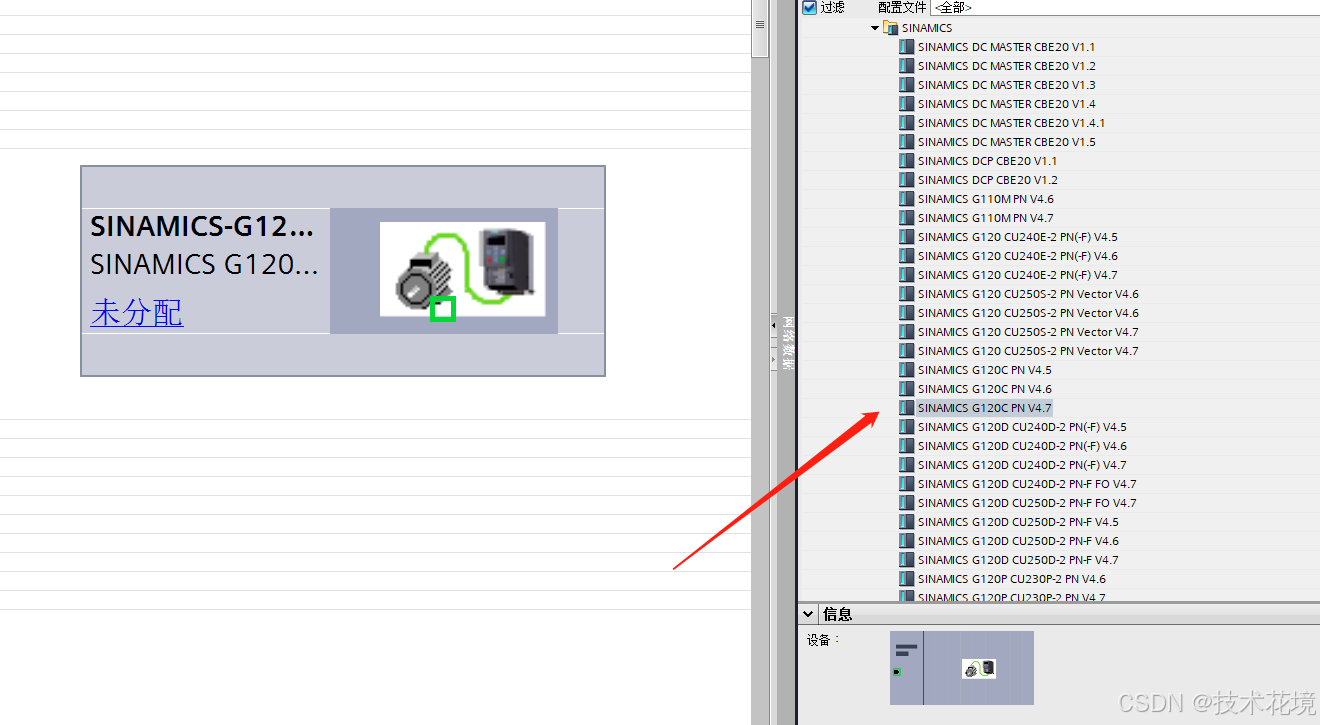Click the device preview thumbnail in 信息 panel
Viewport: 1320px width, 725px height.
tap(962, 668)
